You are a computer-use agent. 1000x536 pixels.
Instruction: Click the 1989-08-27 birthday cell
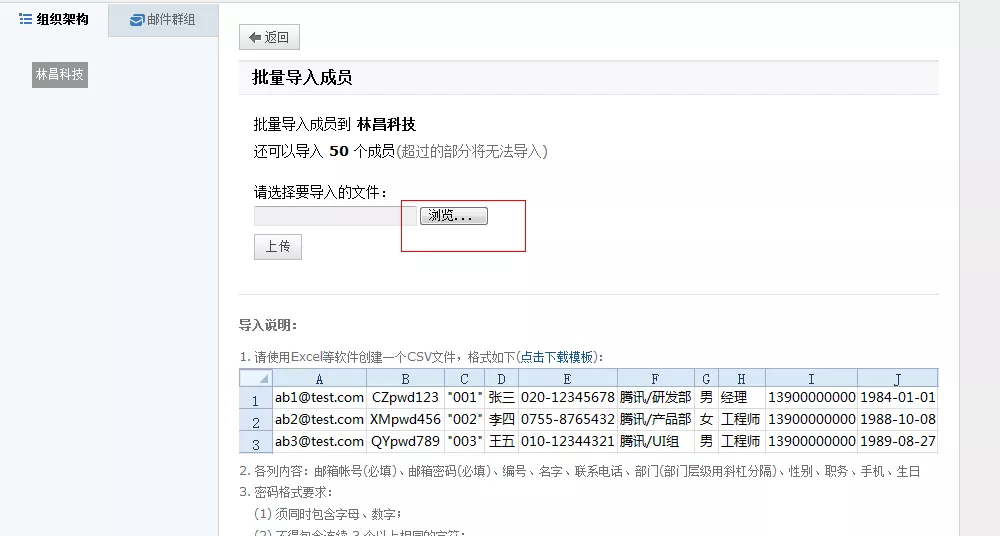pyautogui.click(x=897, y=442)
